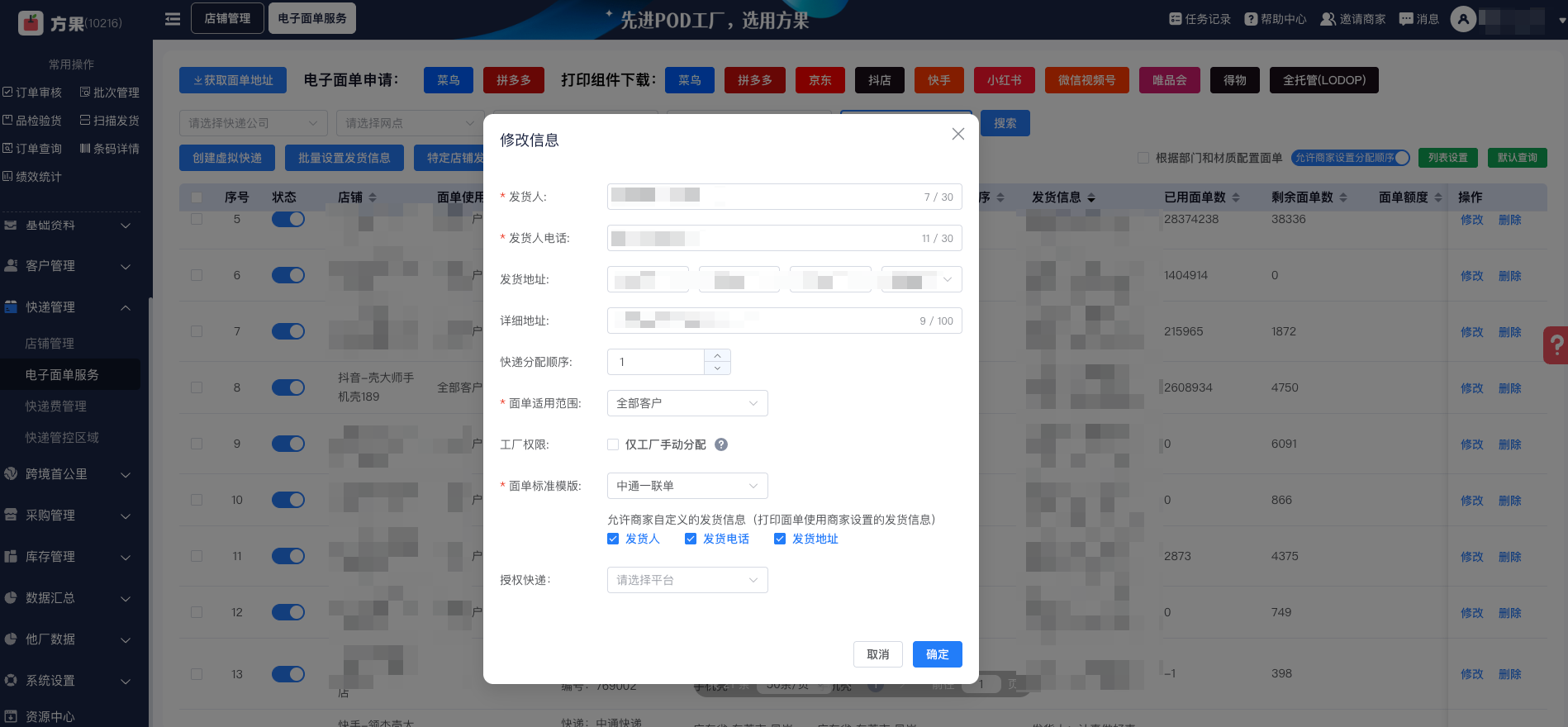Open 绩效统计 shortcut
The image size is (1568, 727).
pos(33,177)
